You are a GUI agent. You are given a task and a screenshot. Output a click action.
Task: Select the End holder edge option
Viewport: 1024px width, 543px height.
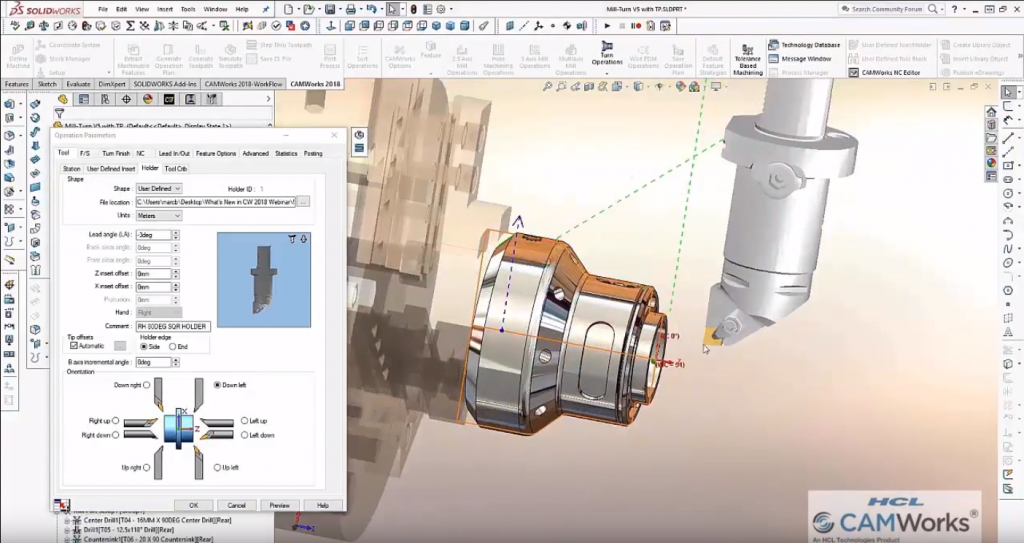[x=173, y=346]
